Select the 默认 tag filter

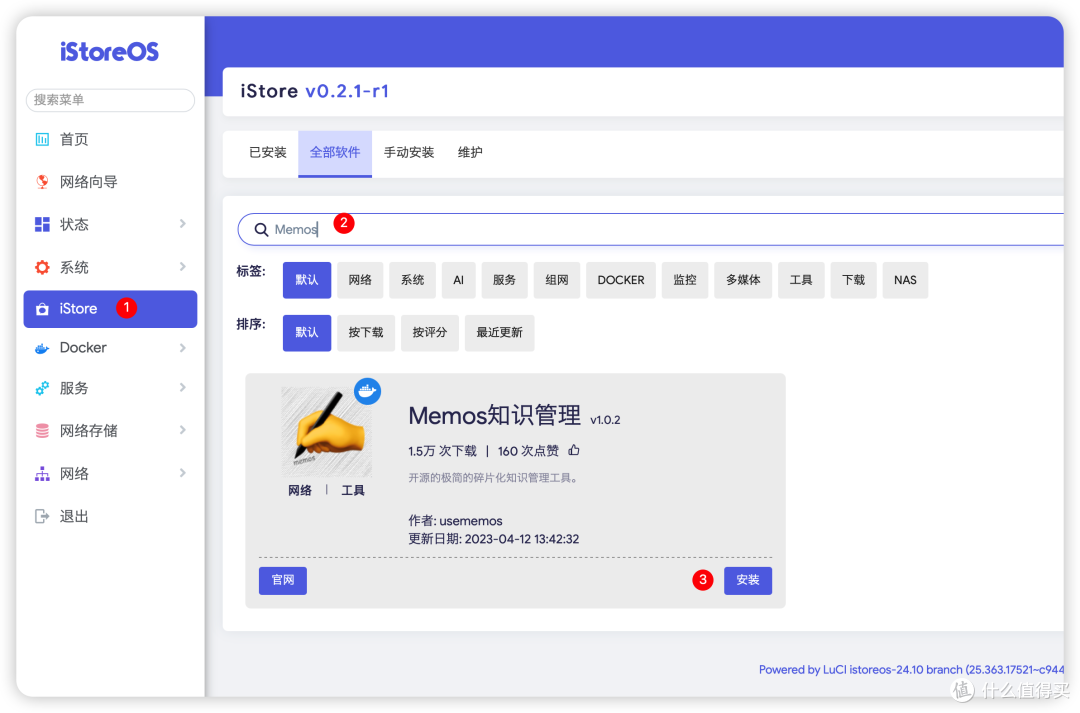307,280
